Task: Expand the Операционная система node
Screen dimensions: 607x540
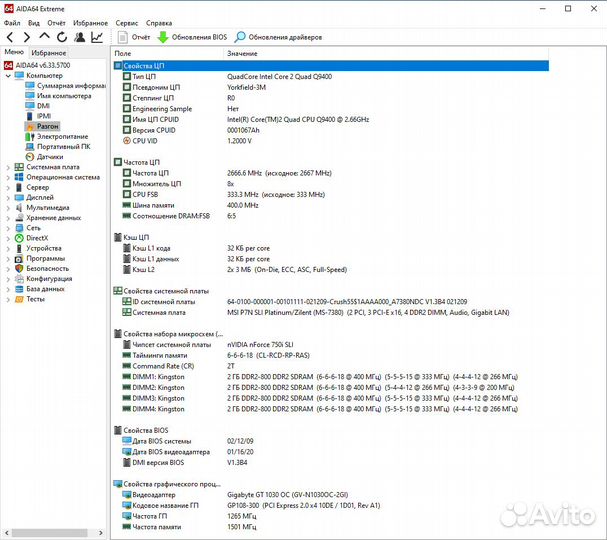Action: click(x=8, y=177)
